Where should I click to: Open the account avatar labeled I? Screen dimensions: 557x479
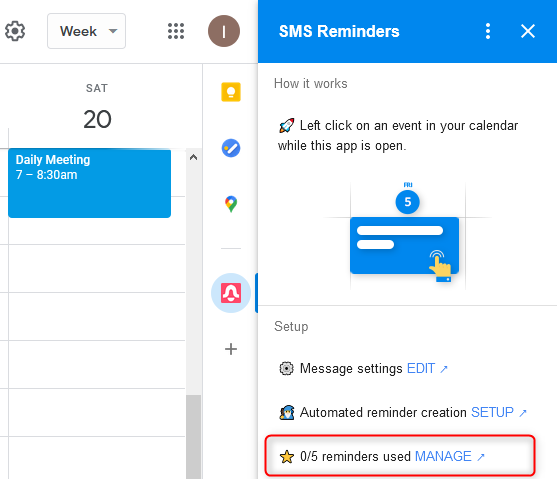[x=224, y=31]
